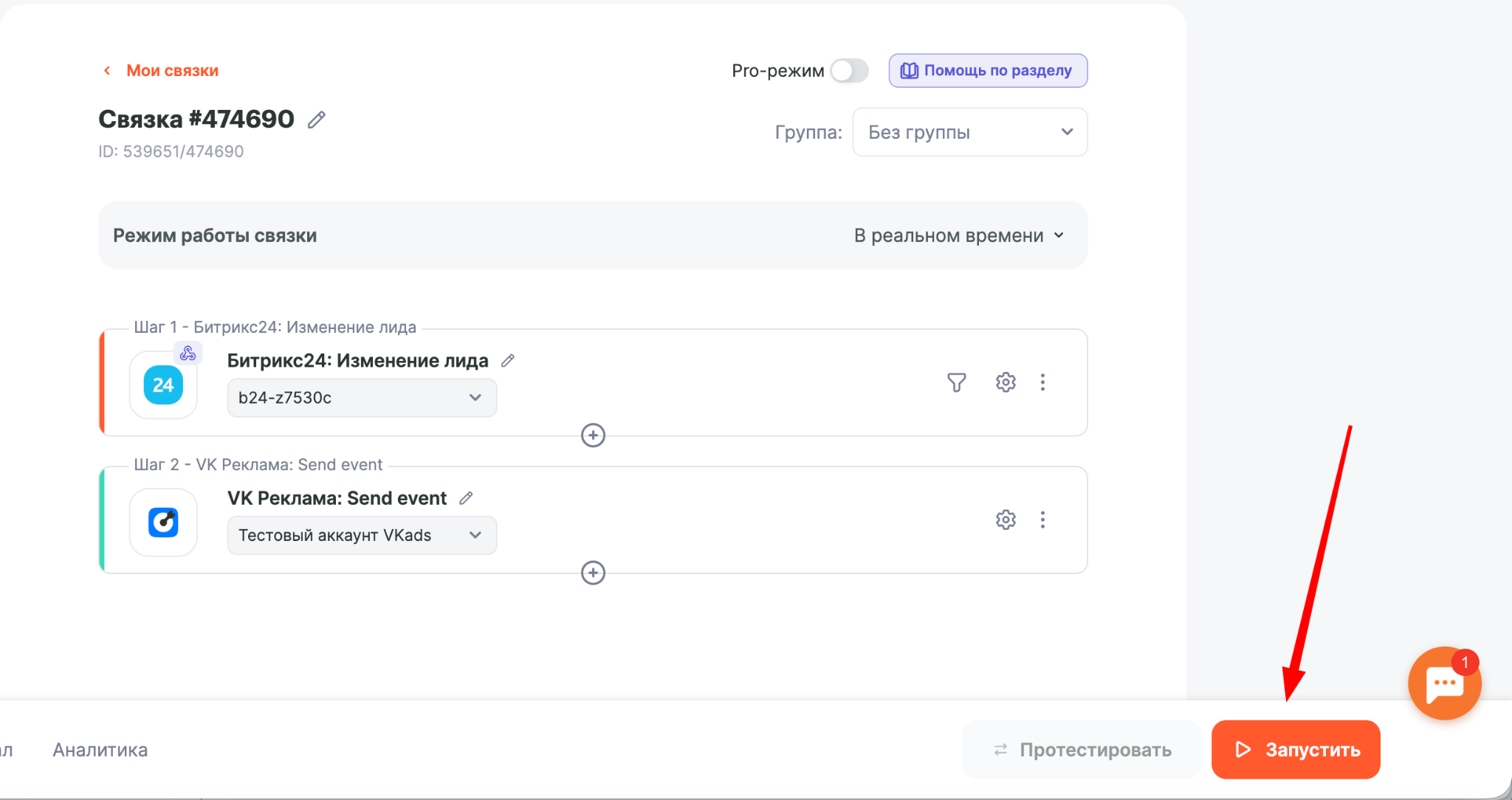The height and width of the screenshot is (800, 1512).
Task: Add step with plus below Шаг 1
Action: [593, 435]
